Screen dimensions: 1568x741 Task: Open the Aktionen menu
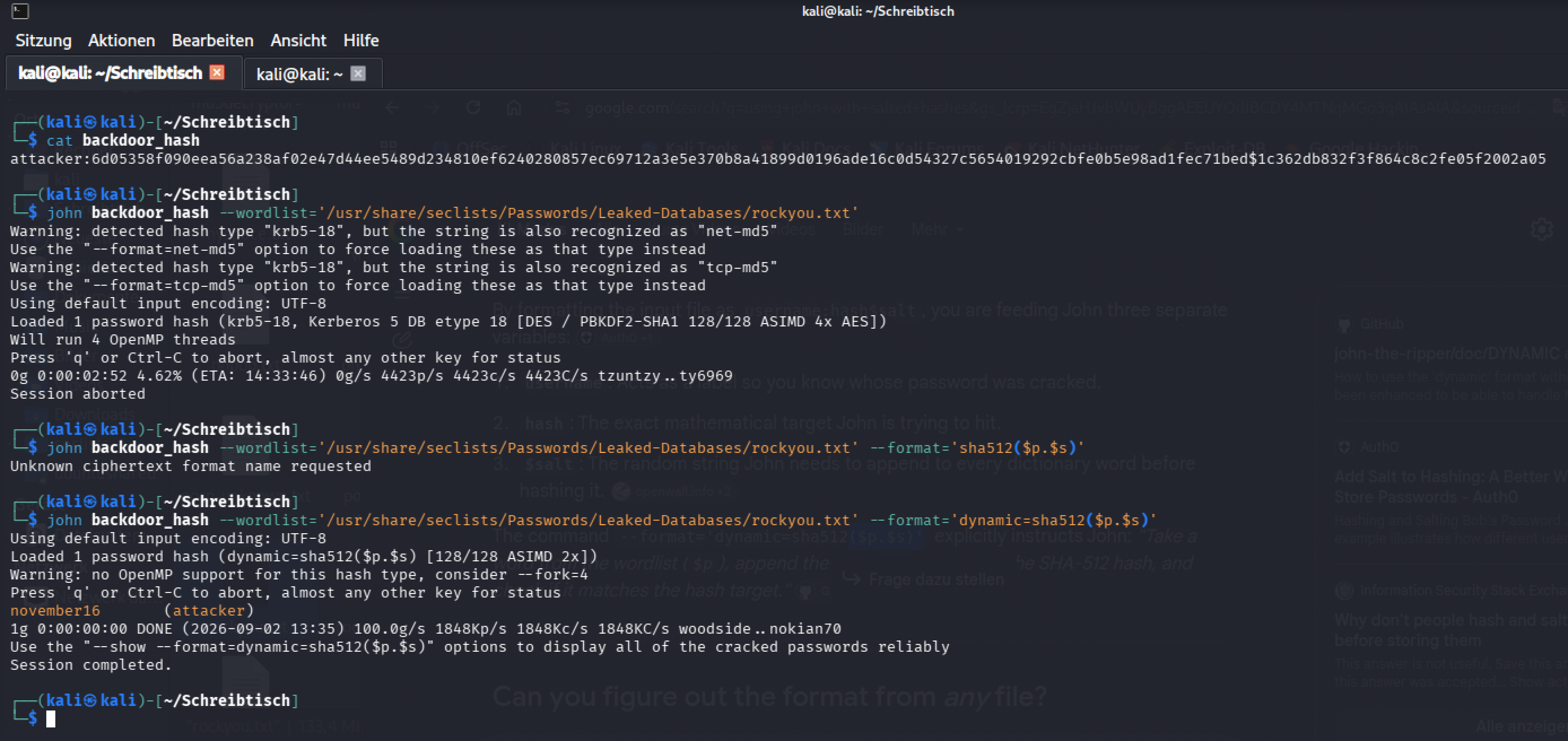(x=121, y=40)
